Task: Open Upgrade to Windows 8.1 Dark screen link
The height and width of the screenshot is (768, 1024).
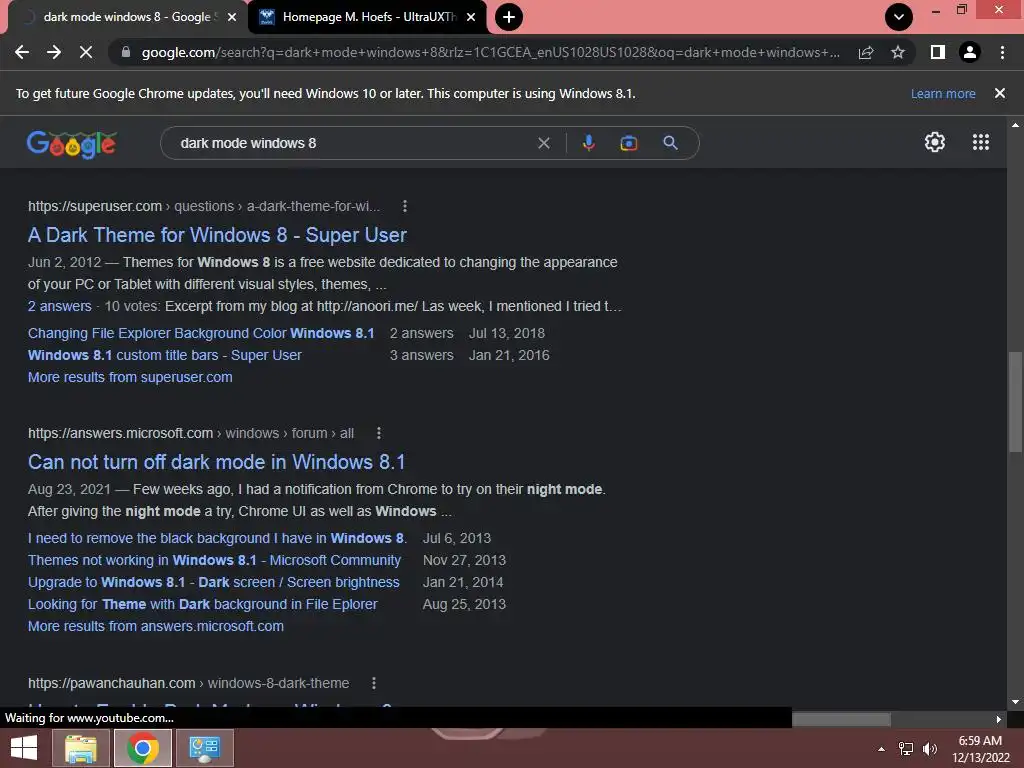Action: click(214, 583)
